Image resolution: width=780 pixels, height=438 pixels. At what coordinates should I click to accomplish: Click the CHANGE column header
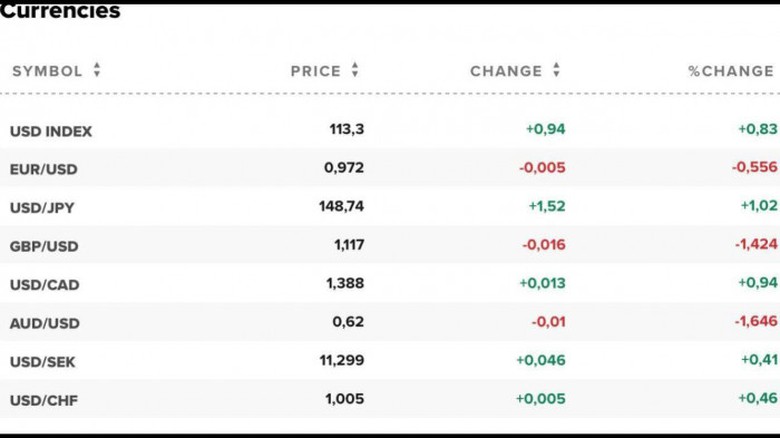coord(506,71)
